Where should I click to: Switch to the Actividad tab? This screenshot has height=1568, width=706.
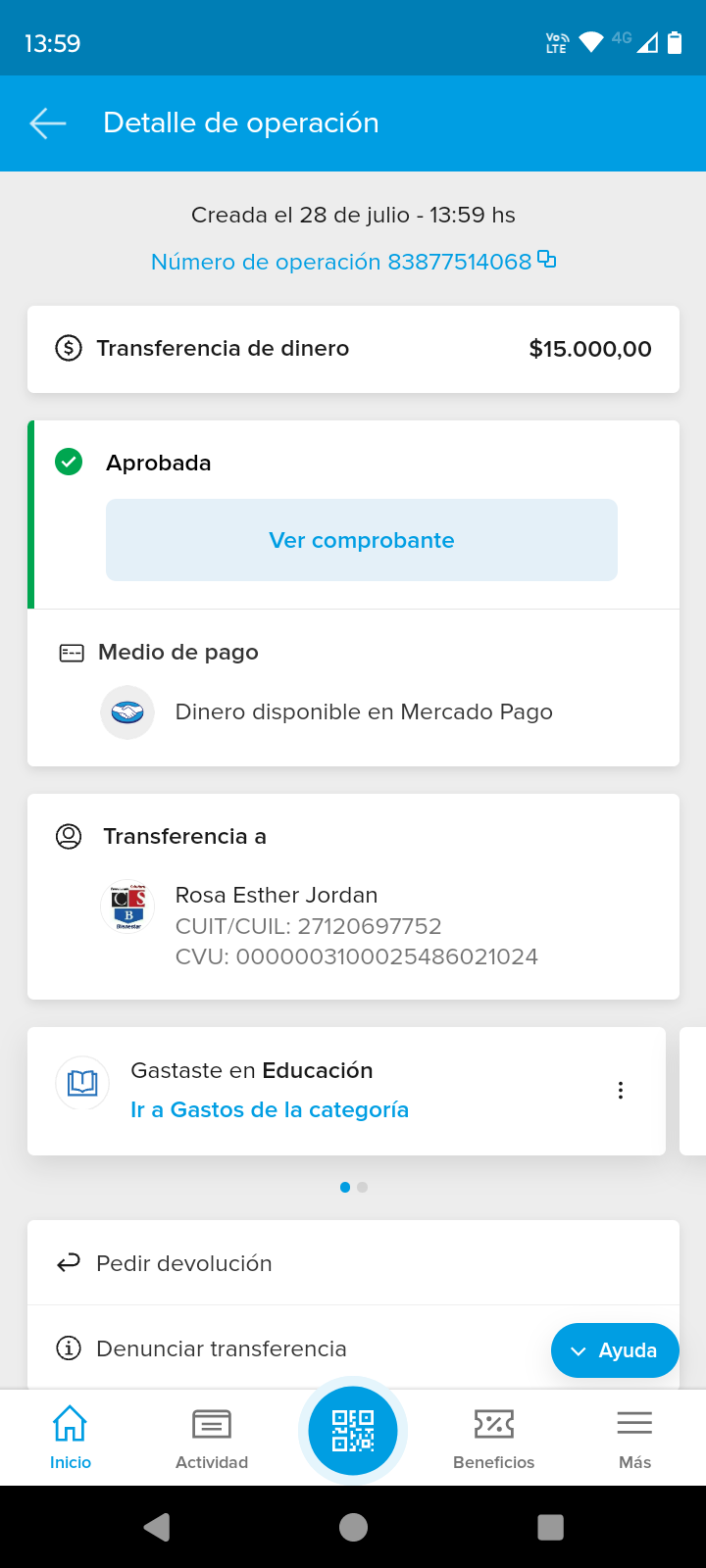212,1437
